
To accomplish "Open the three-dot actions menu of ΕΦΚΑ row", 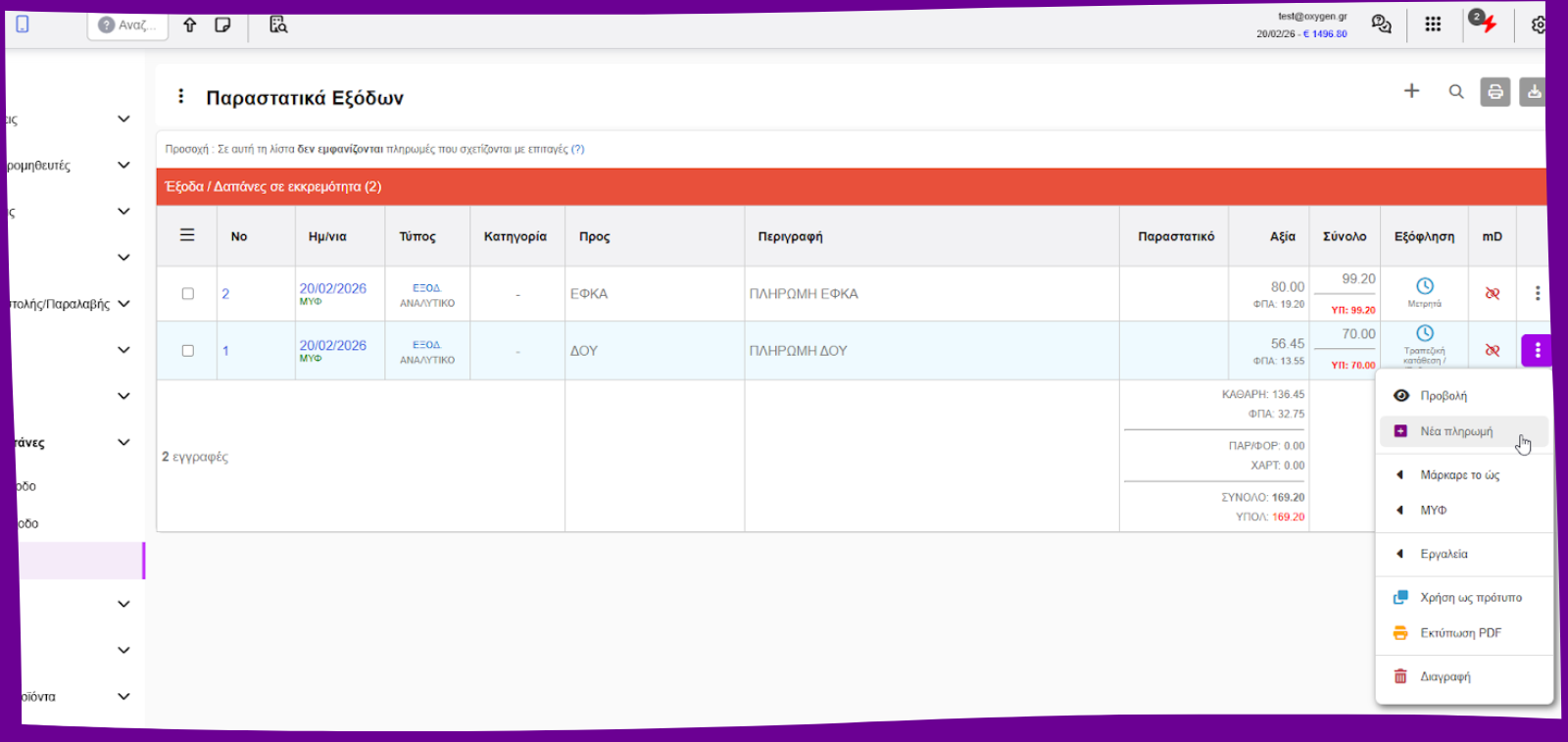I will [1538, 293].
